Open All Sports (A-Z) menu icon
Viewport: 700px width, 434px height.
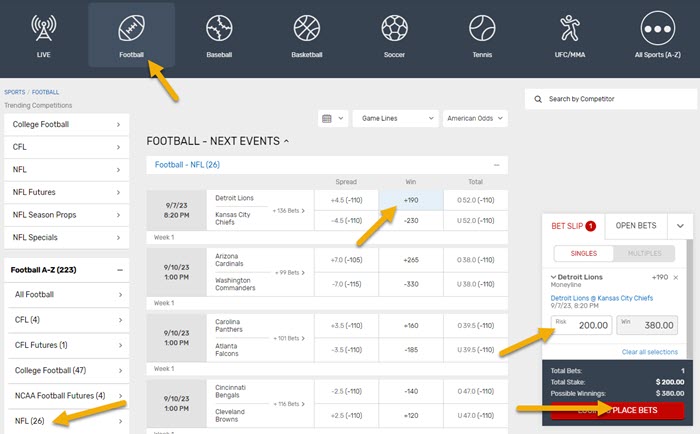pos(657,28)
